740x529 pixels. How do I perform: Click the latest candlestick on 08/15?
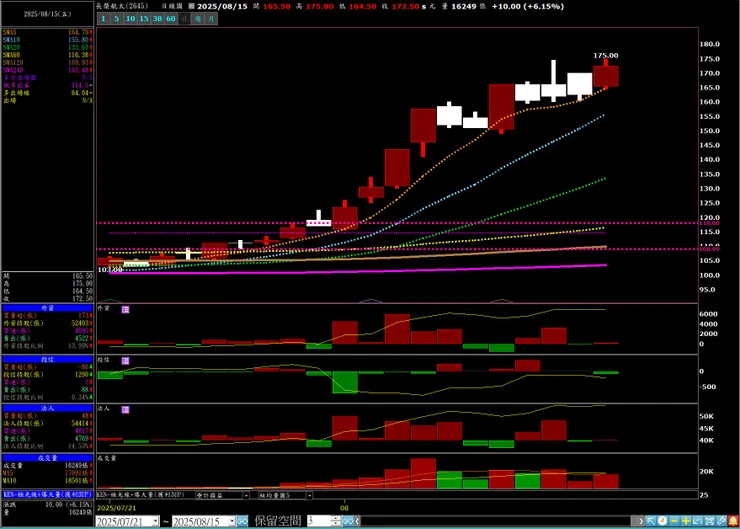point(605,76)
